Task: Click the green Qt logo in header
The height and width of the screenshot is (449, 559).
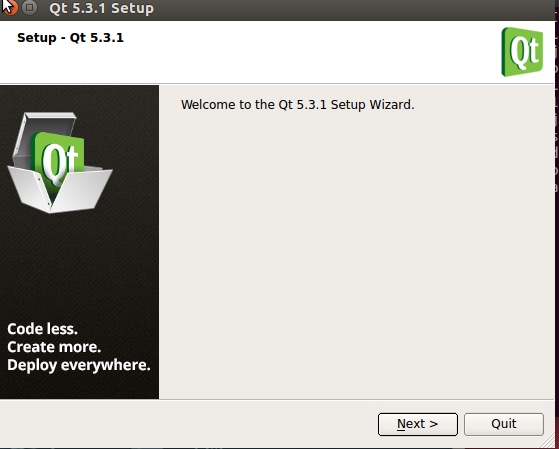Action: [522, 52]
